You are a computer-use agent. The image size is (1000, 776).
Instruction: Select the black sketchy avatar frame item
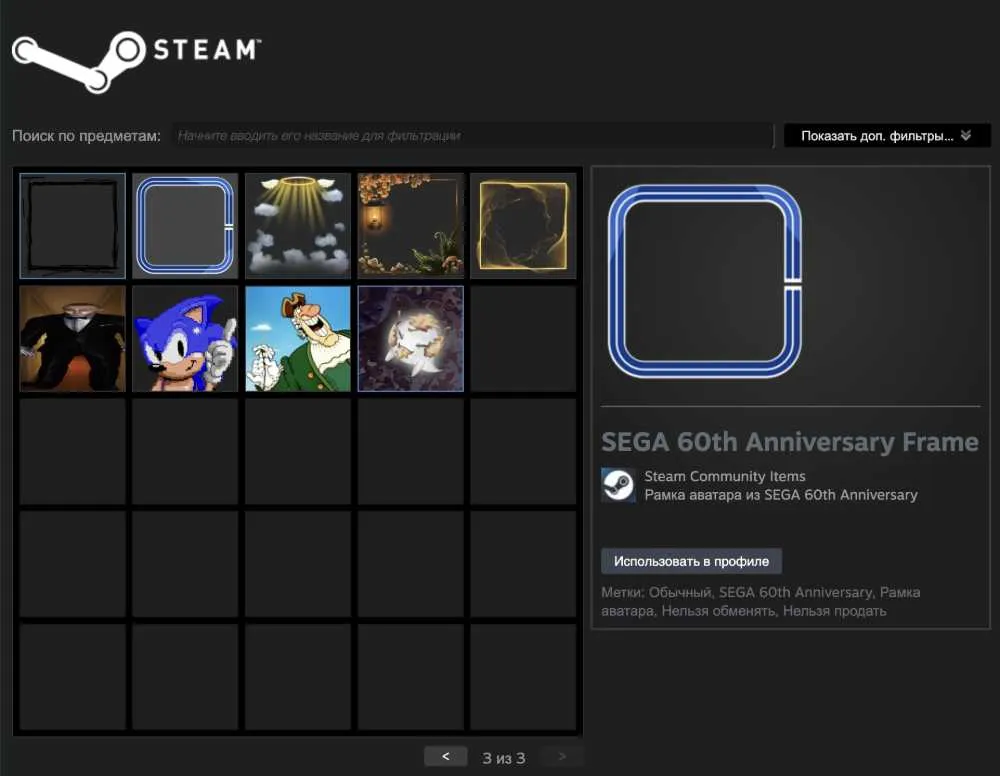[72, 226]
